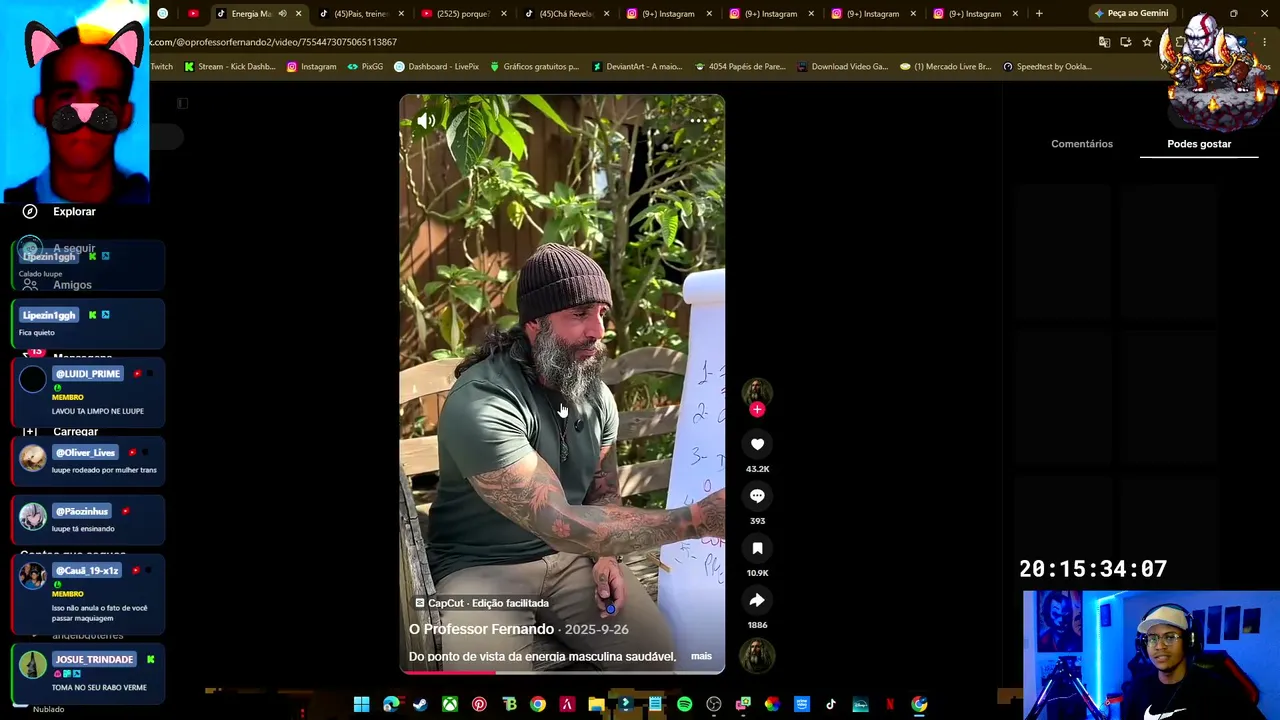The width and height of the screenshot is (1280, 720).
Task: Open the PixGG bookmark
Action: 365,67
